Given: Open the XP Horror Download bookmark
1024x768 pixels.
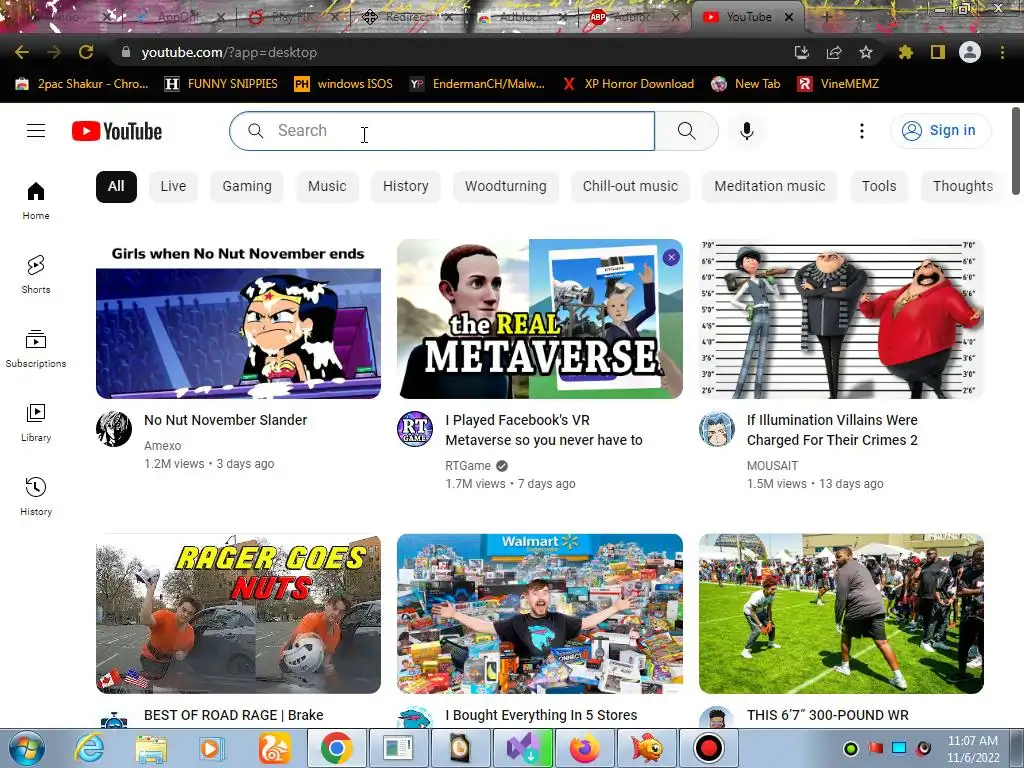Looking at the screenshot, I should pyautogui.click(x=628, y=84).
